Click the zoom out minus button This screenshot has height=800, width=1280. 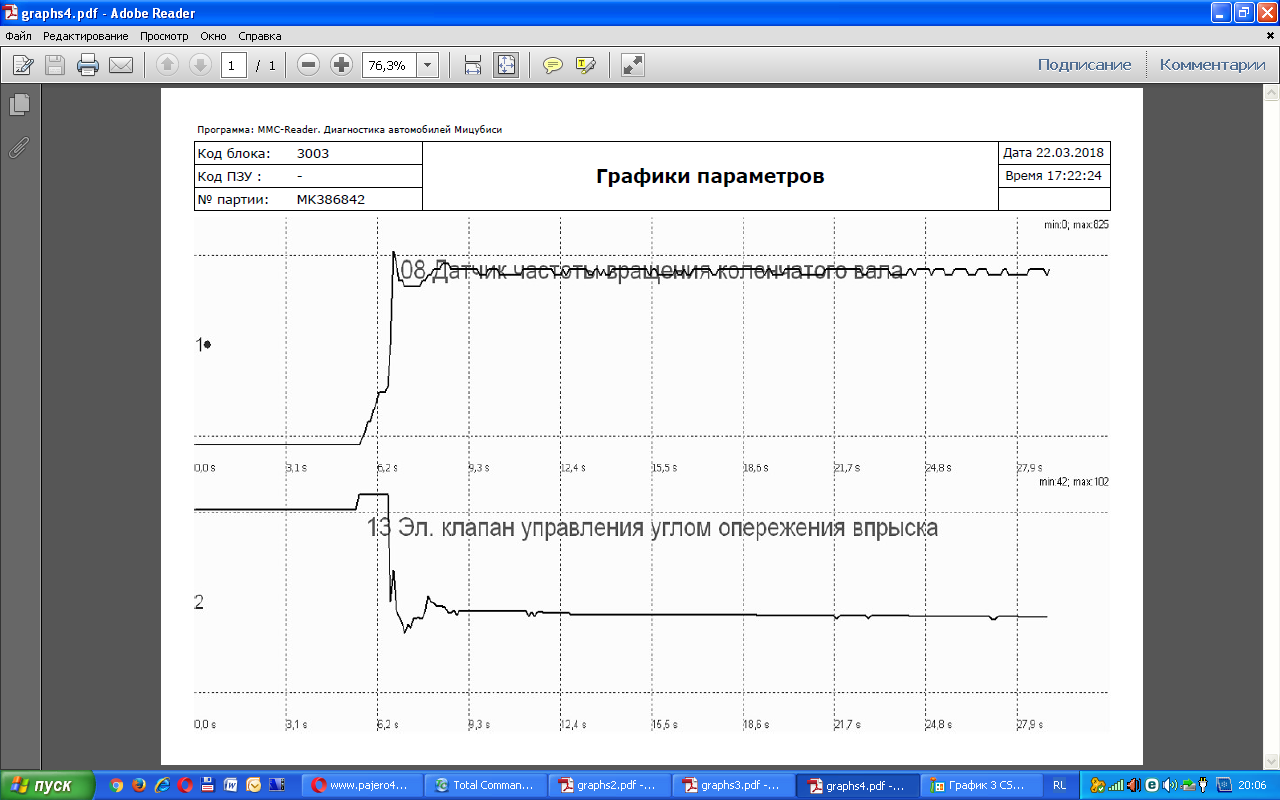(x=309, y=66)
